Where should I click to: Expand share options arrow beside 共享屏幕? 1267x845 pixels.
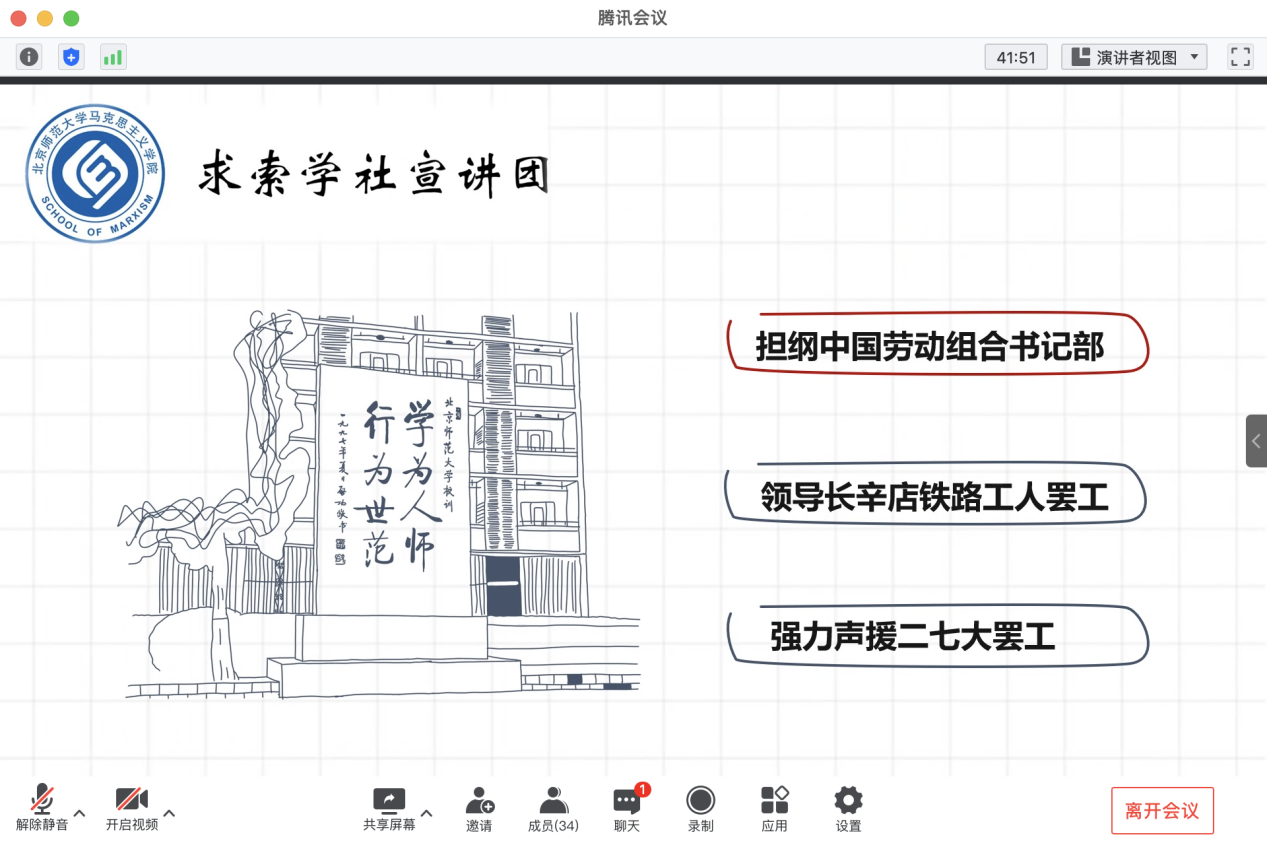(x=426, y=812)
